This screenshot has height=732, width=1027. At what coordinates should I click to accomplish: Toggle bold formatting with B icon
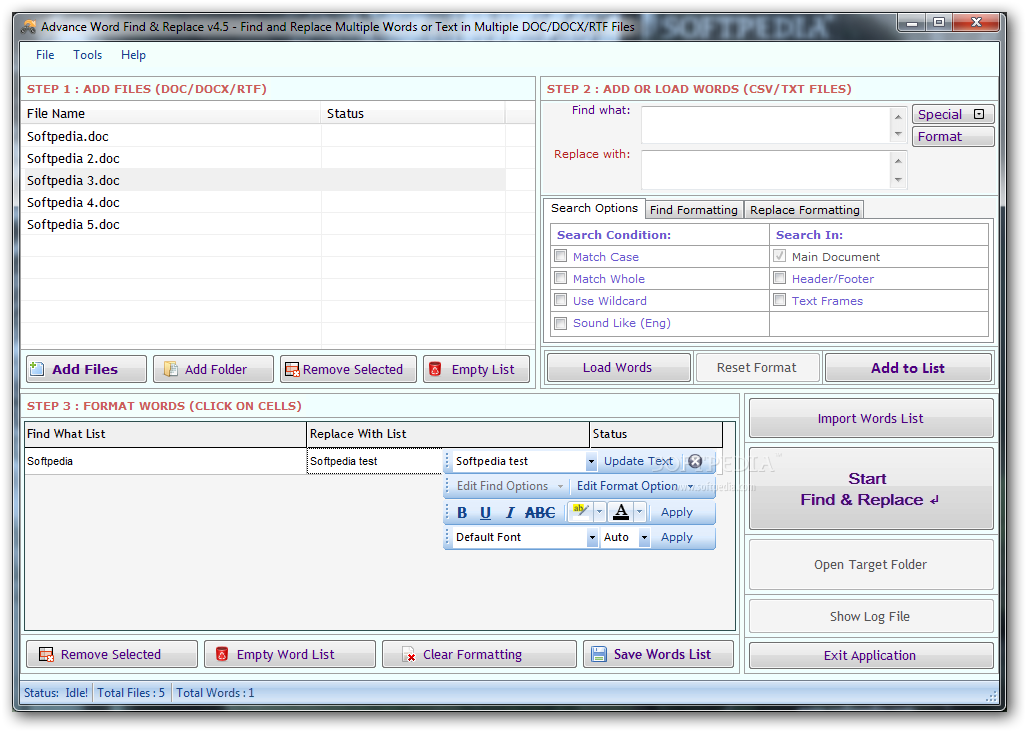click(x=462, y=513)
